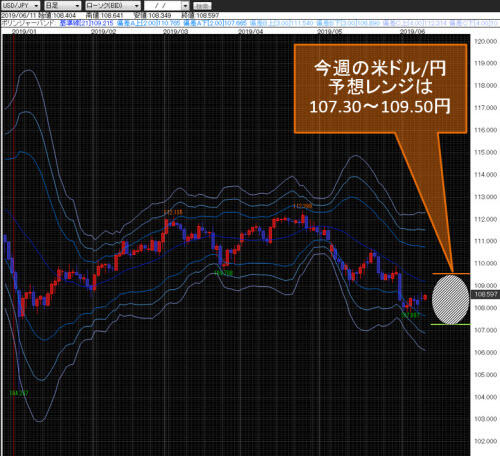
Task: Expand the date picker arrow
Action: 185,6
